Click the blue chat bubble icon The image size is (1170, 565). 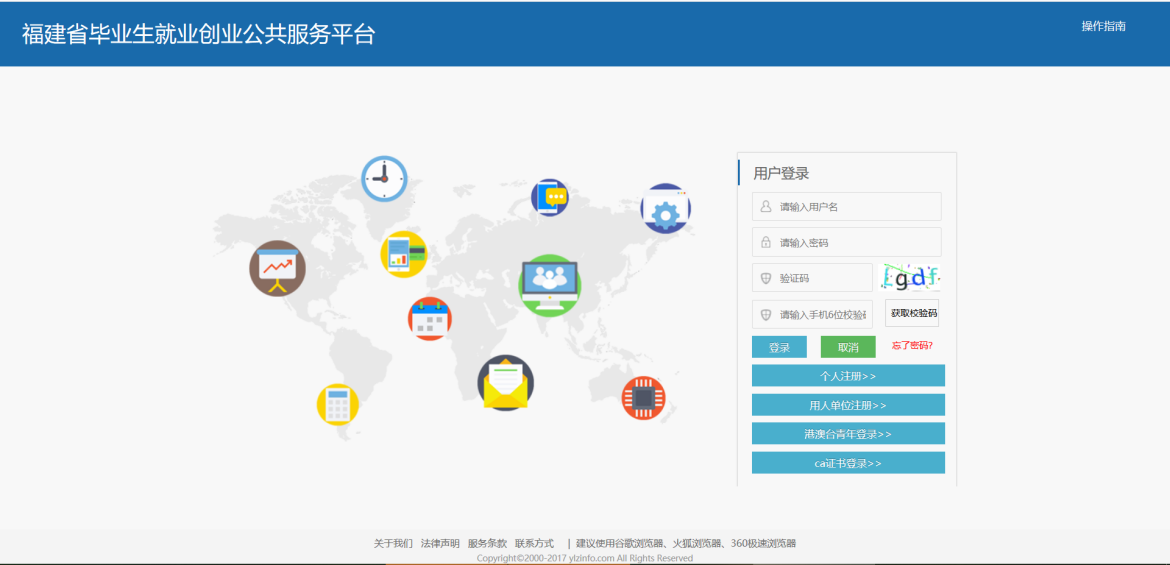tap(549, 198)
